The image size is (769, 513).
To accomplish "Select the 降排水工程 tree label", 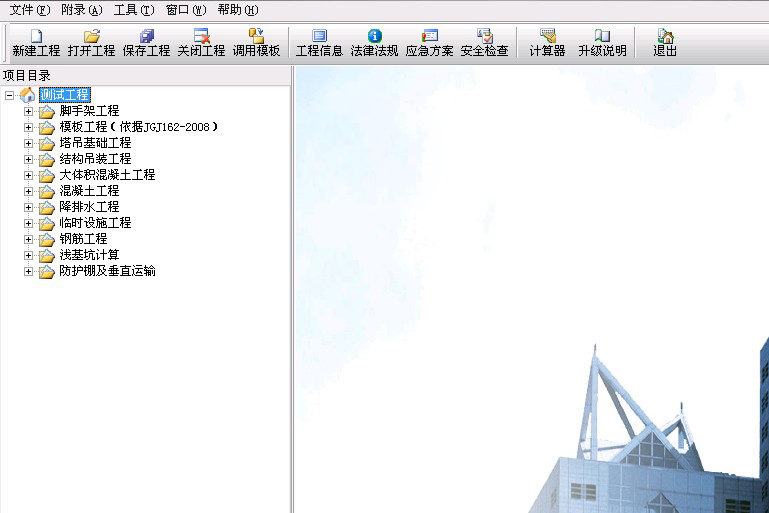I will click(x=89, y=207).
